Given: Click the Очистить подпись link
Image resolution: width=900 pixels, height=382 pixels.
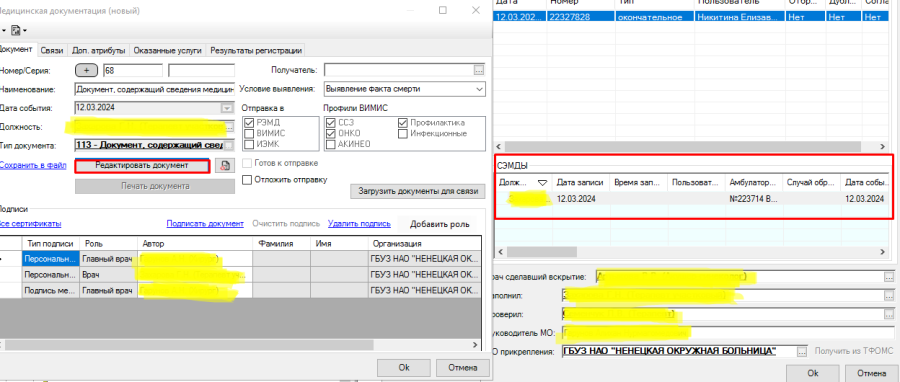Looking at the screenshot, I should point(286,224).
